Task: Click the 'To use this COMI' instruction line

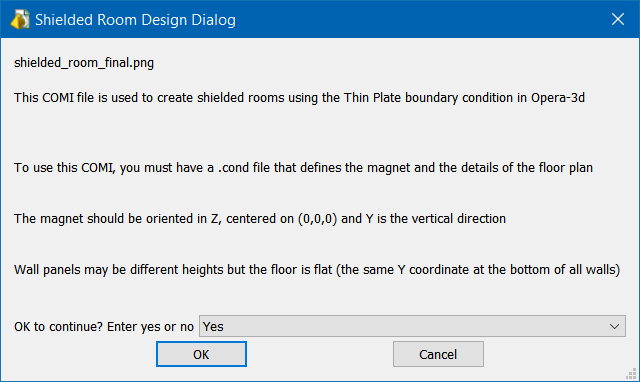Action: [303, 168]
